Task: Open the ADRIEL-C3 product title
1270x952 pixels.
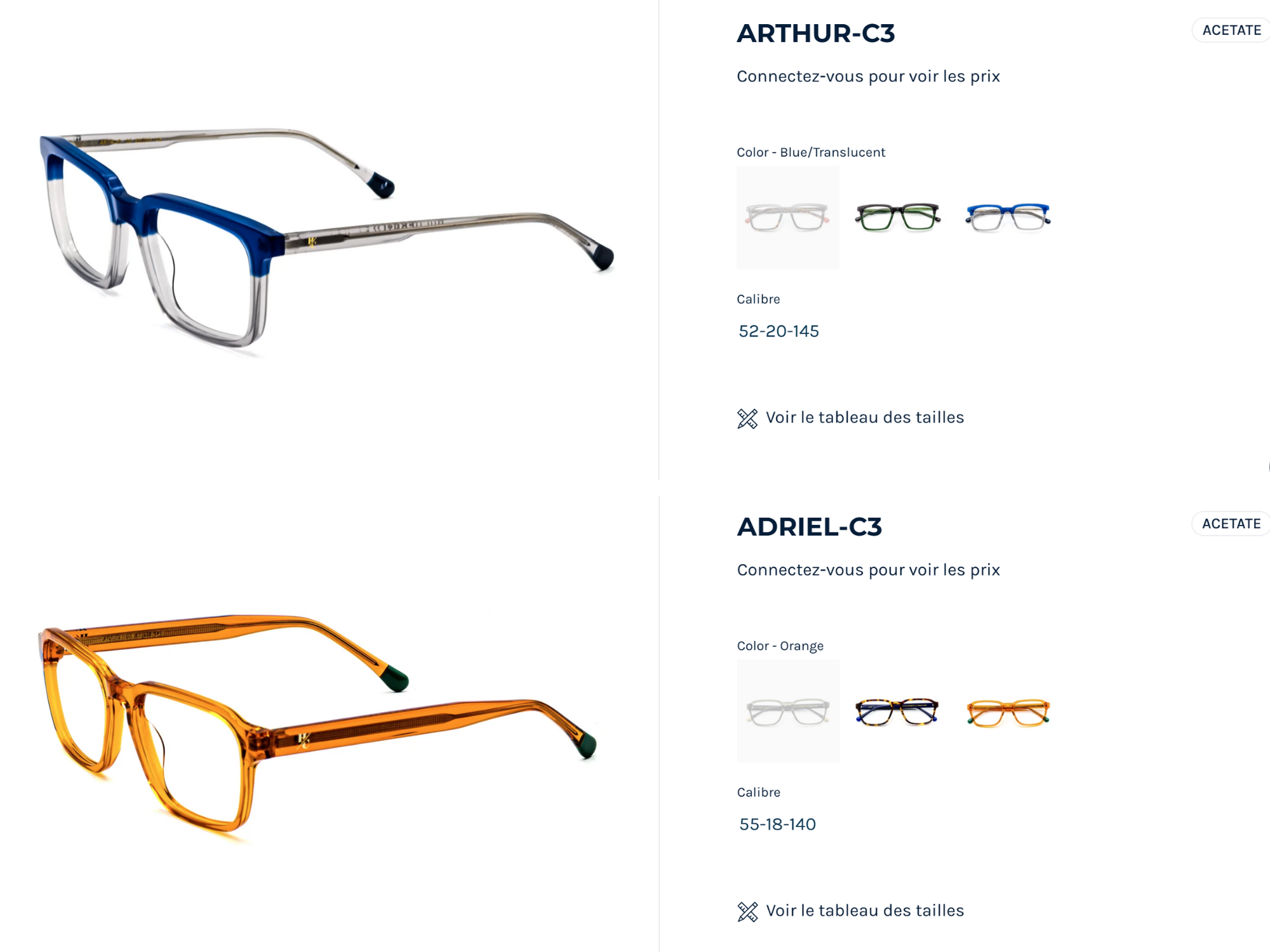Action: pos(810,527)
